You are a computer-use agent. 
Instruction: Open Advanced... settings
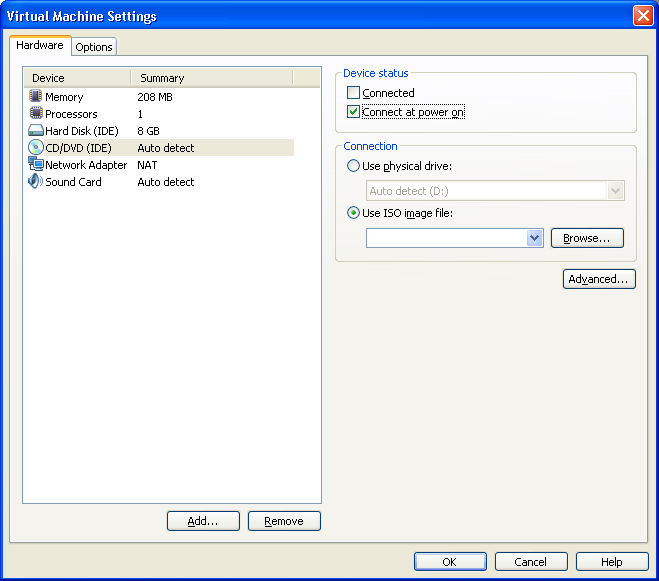coord(599,279)
